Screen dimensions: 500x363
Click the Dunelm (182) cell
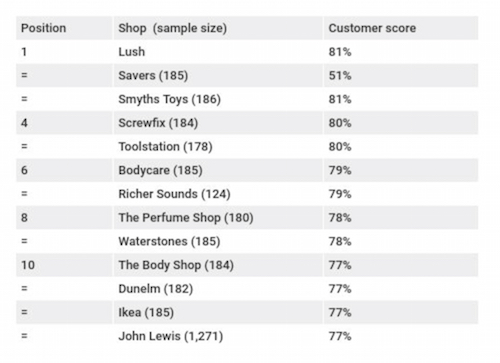click(156, 289)
